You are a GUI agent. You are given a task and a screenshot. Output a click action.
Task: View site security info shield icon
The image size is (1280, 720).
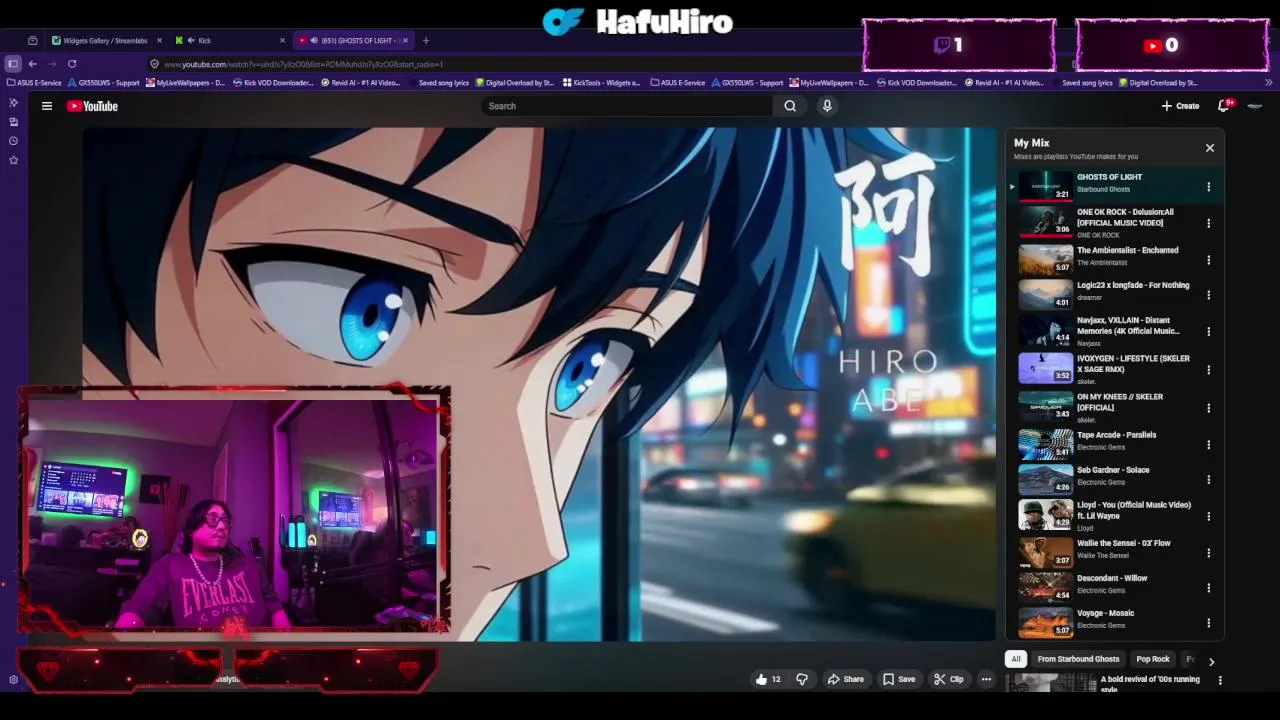(x=155, y=64)
